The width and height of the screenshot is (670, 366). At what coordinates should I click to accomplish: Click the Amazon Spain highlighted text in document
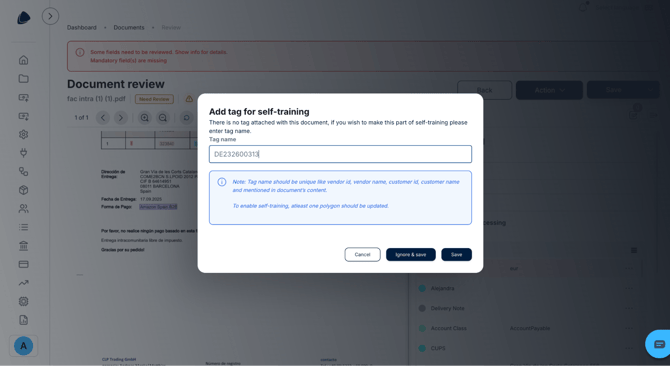click(158, 207)
